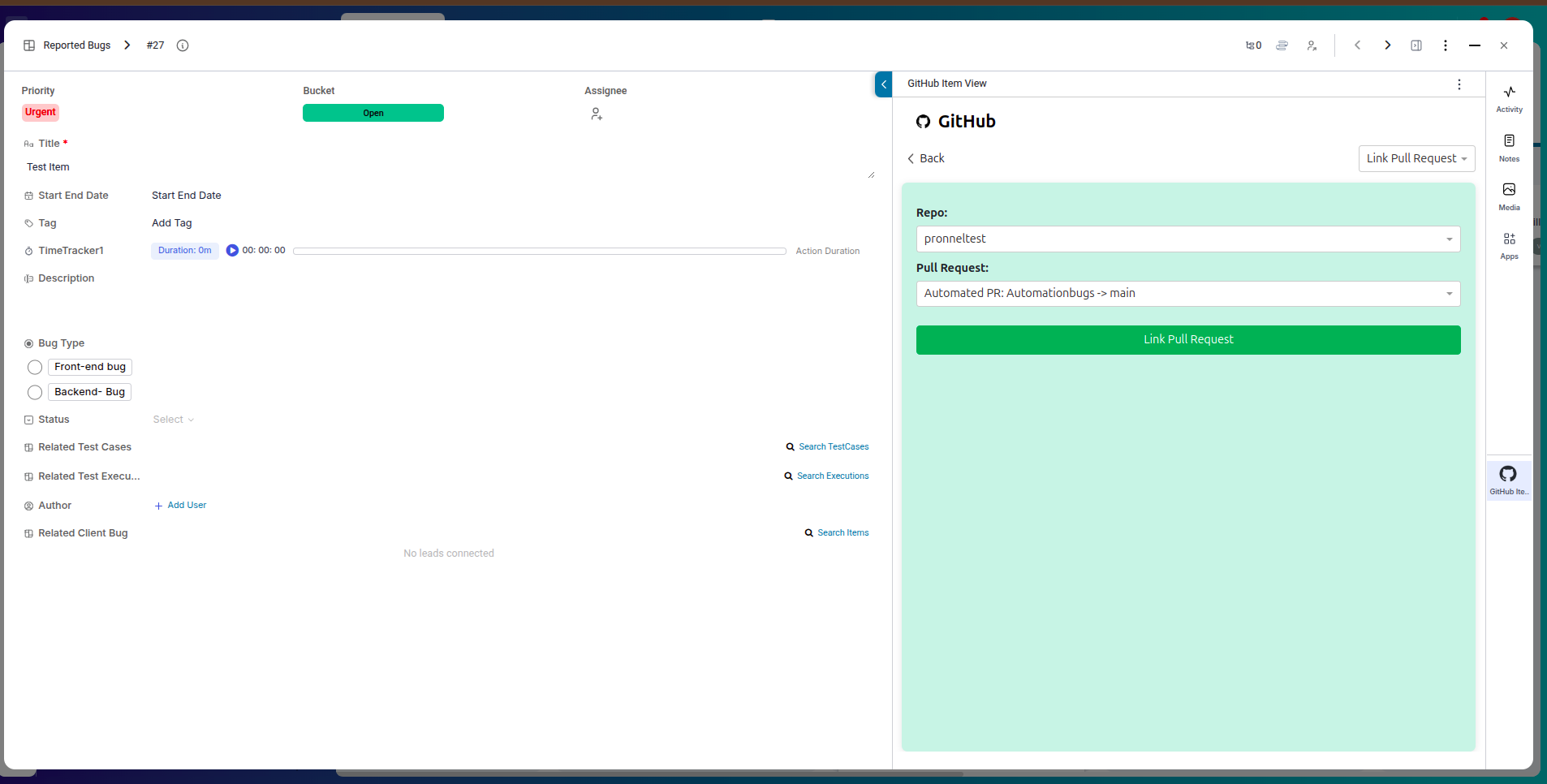Open the item's three-dot options menu
Screen dimensions: 1547x784
point(1446,45)
